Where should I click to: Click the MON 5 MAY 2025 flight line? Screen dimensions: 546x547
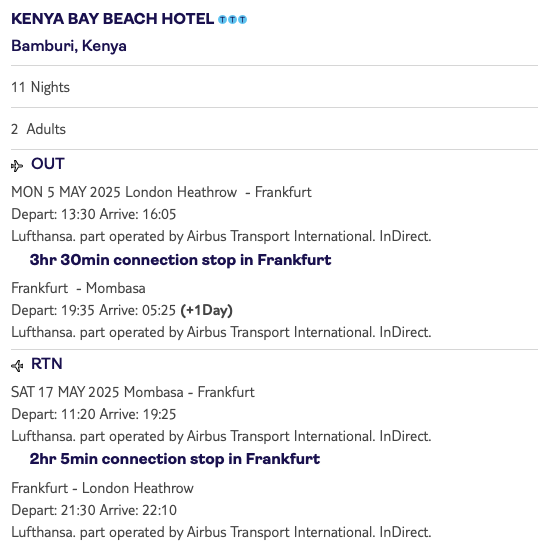161,192
